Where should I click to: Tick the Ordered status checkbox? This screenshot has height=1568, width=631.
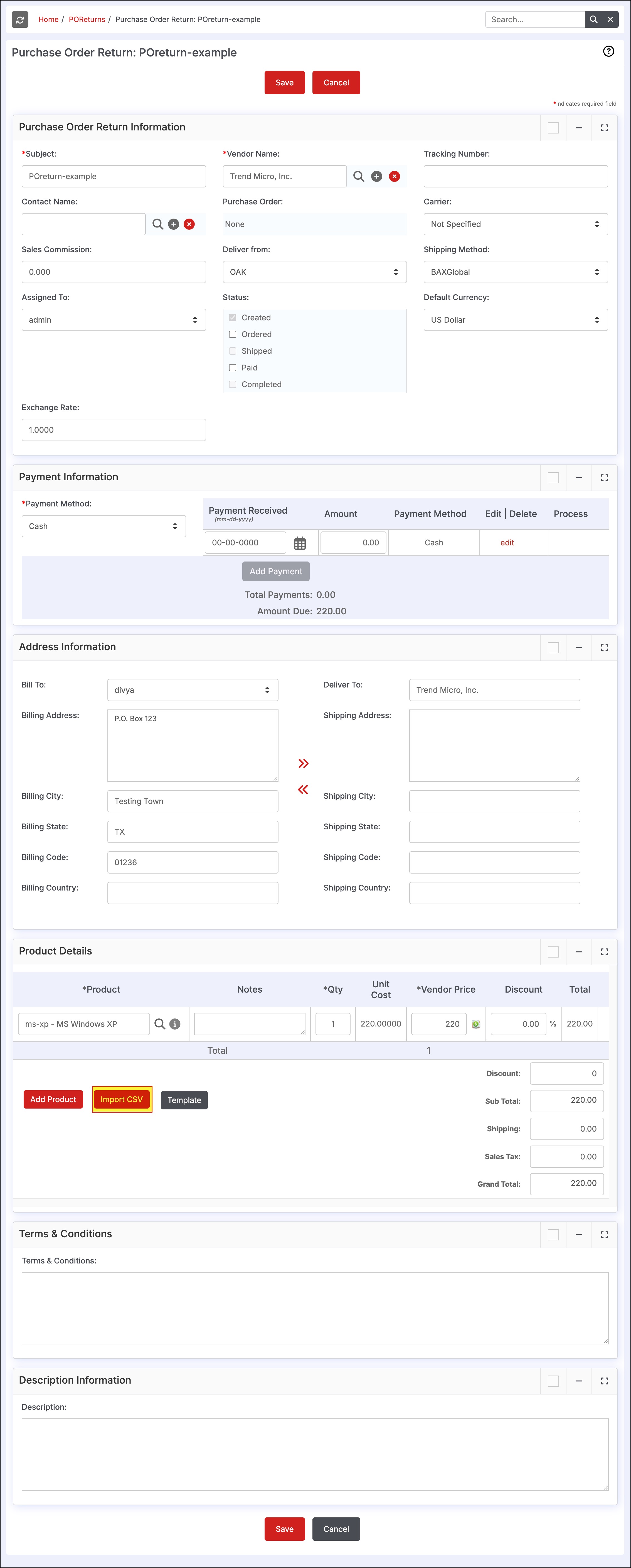click(233, 334)
